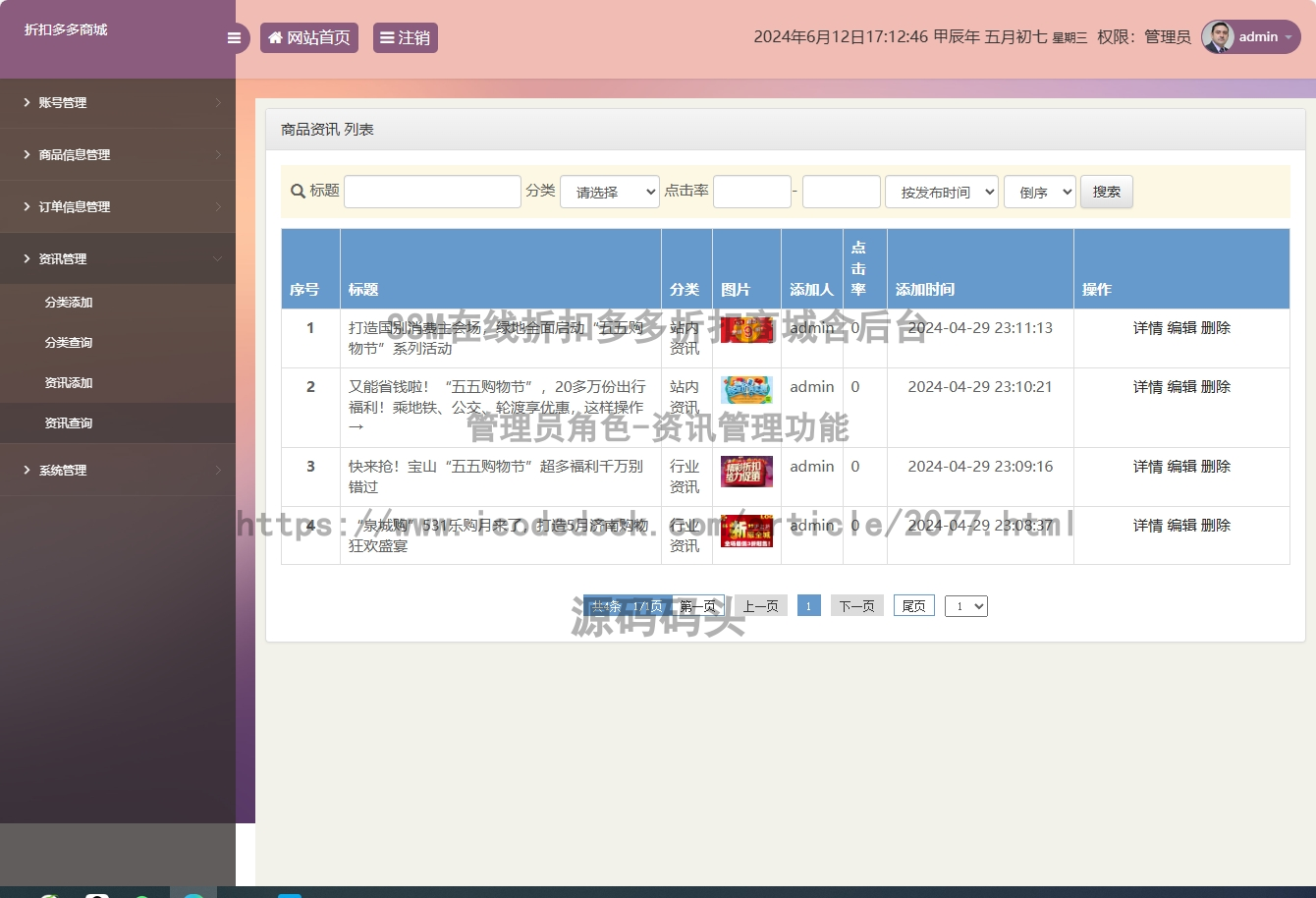Open the 按发布时间 sort dropdown
This screenshot has width=1316, height=898.
pyautogui.click(x=942, y=192)
